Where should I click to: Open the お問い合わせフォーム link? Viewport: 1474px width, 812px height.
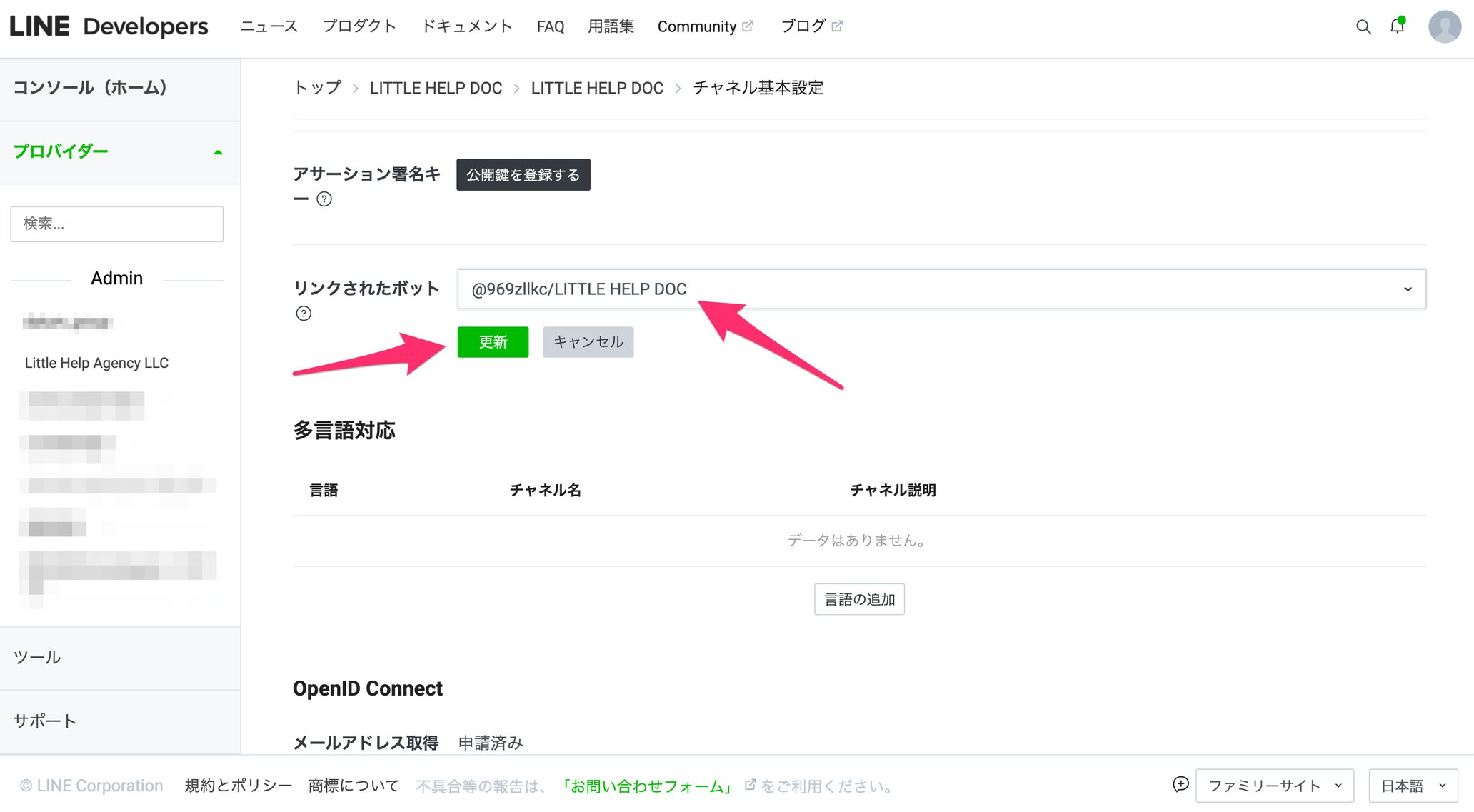coord(645,786)
